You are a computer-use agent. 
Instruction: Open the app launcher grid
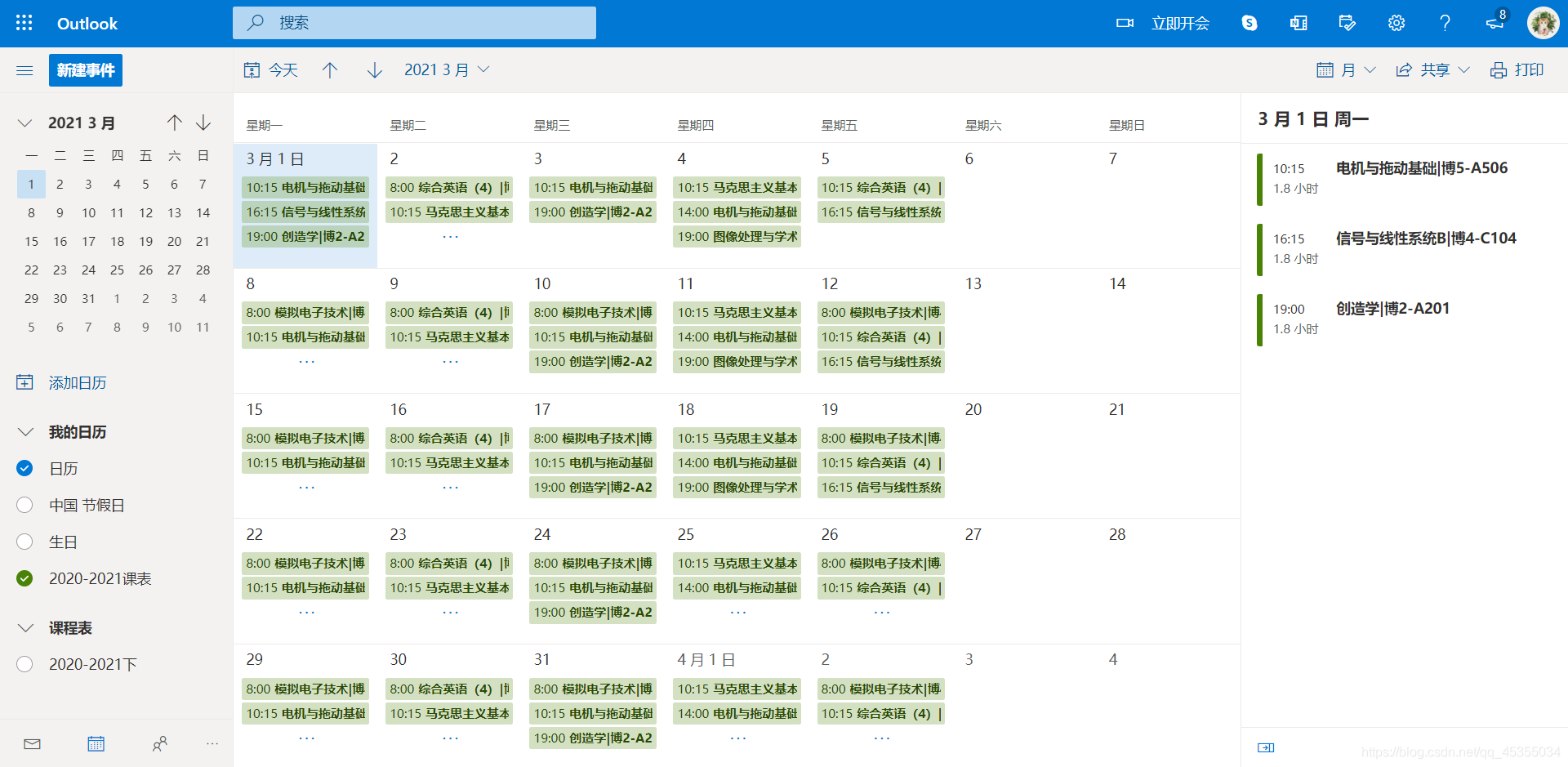coord(24,23)
